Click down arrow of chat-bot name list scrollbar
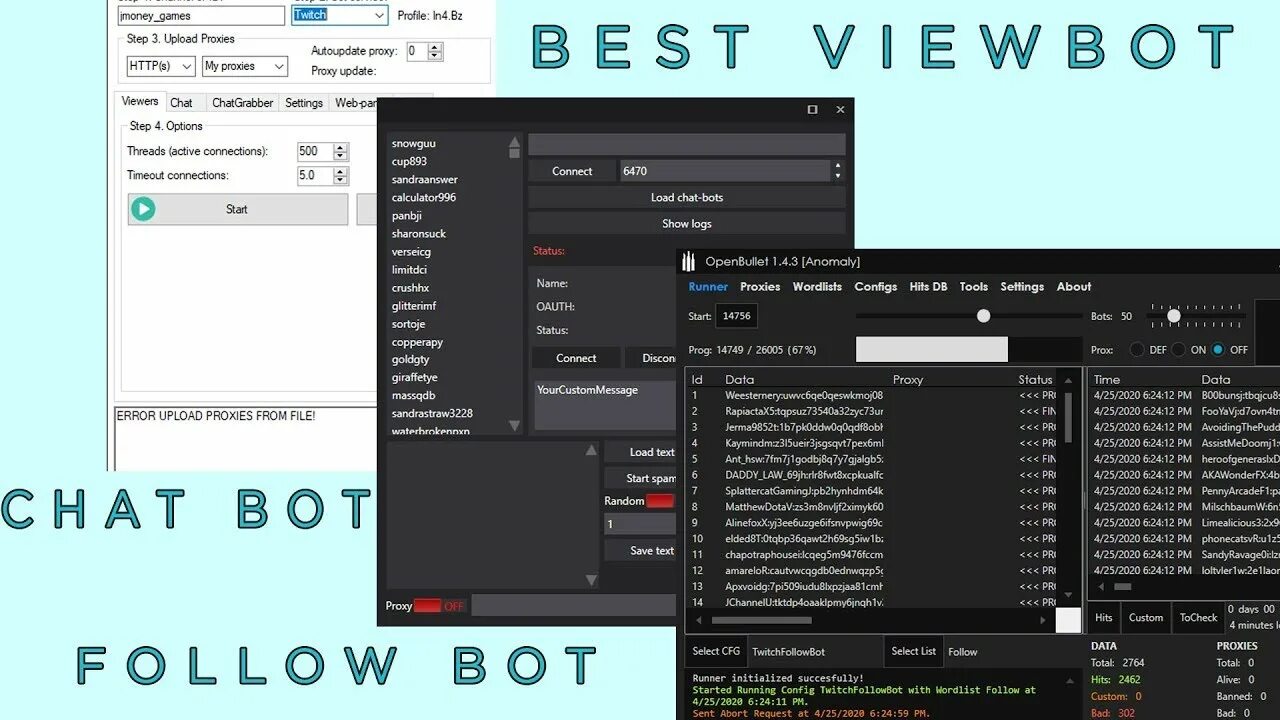Screen dimensions: 1280x720 tap(514, 426)
